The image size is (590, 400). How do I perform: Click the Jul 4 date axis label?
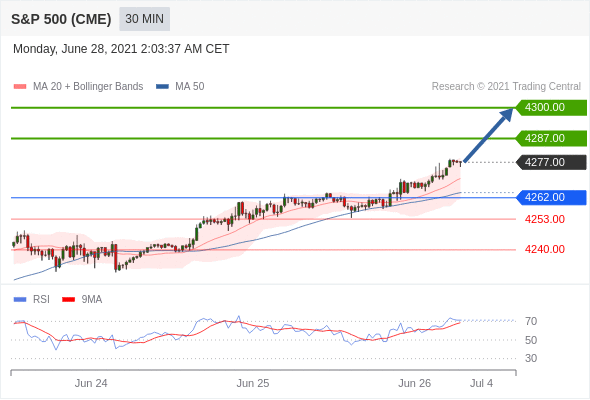[x=481, y=383]
